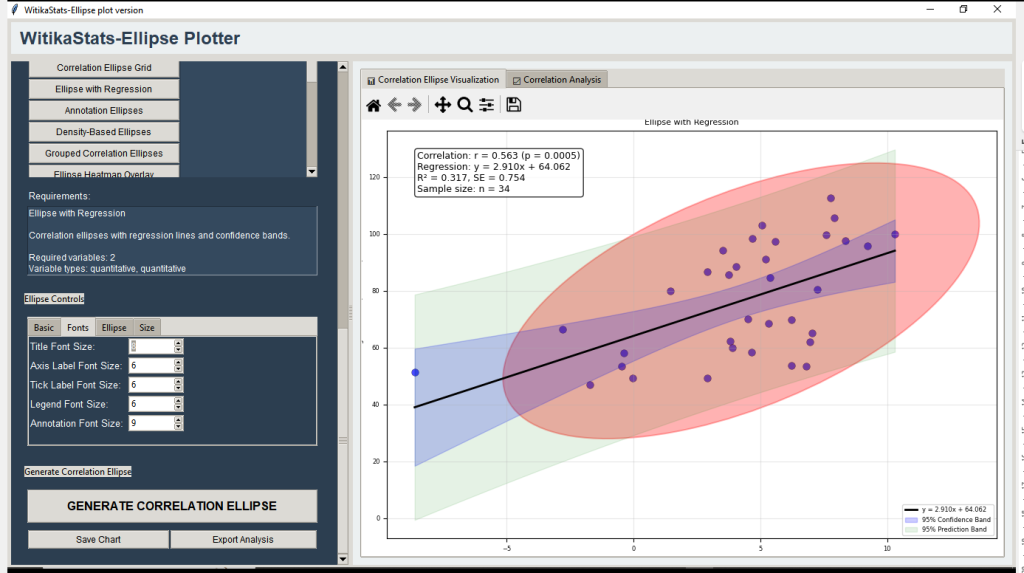Click the Generate Correlation Ellipse section label
The width and height of the screenshot is (1024, 573).
tap(78, 472)
